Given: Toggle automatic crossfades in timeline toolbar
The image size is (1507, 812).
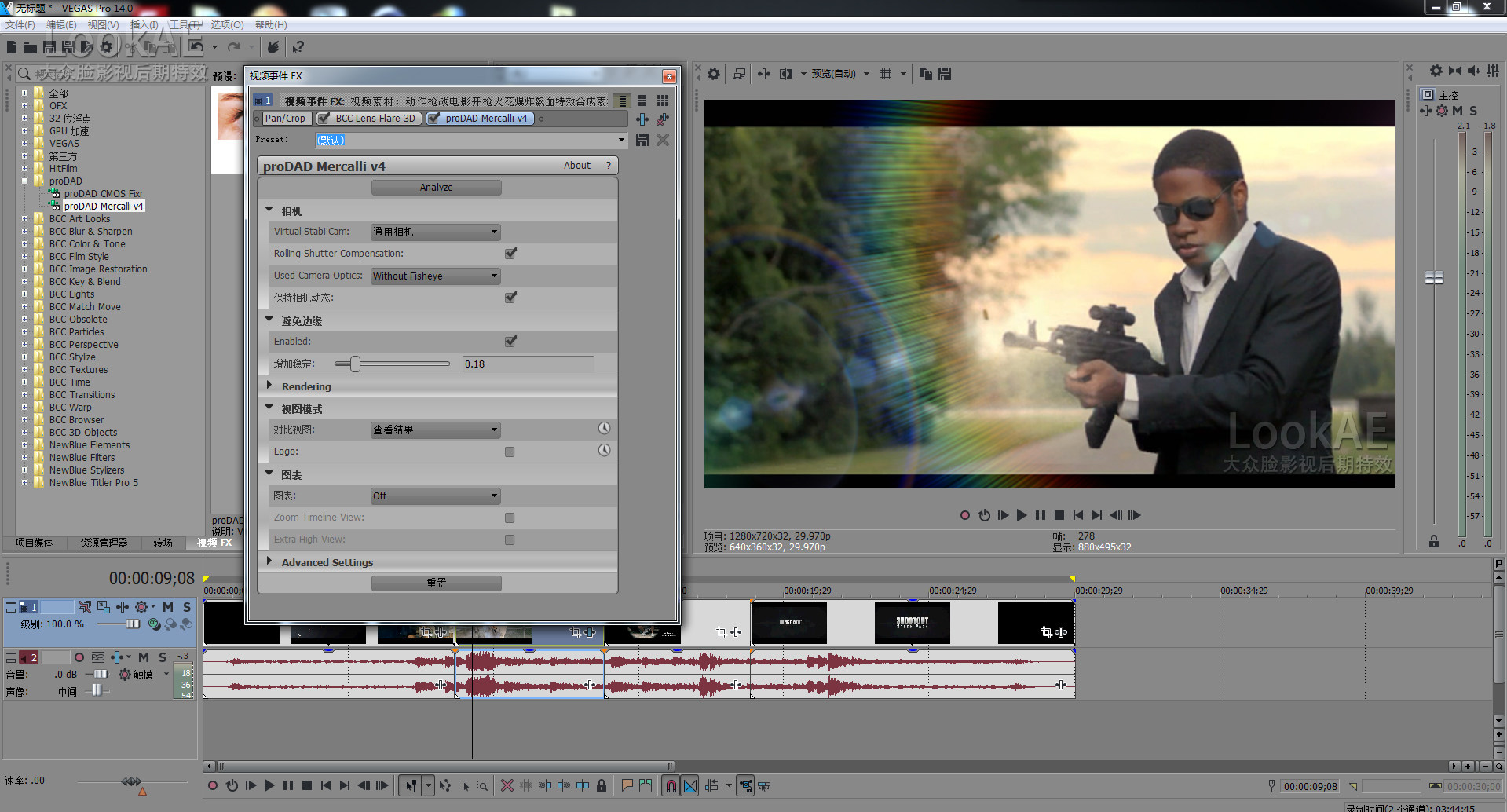Looking at the screenshot, I should tap(690, 785).
